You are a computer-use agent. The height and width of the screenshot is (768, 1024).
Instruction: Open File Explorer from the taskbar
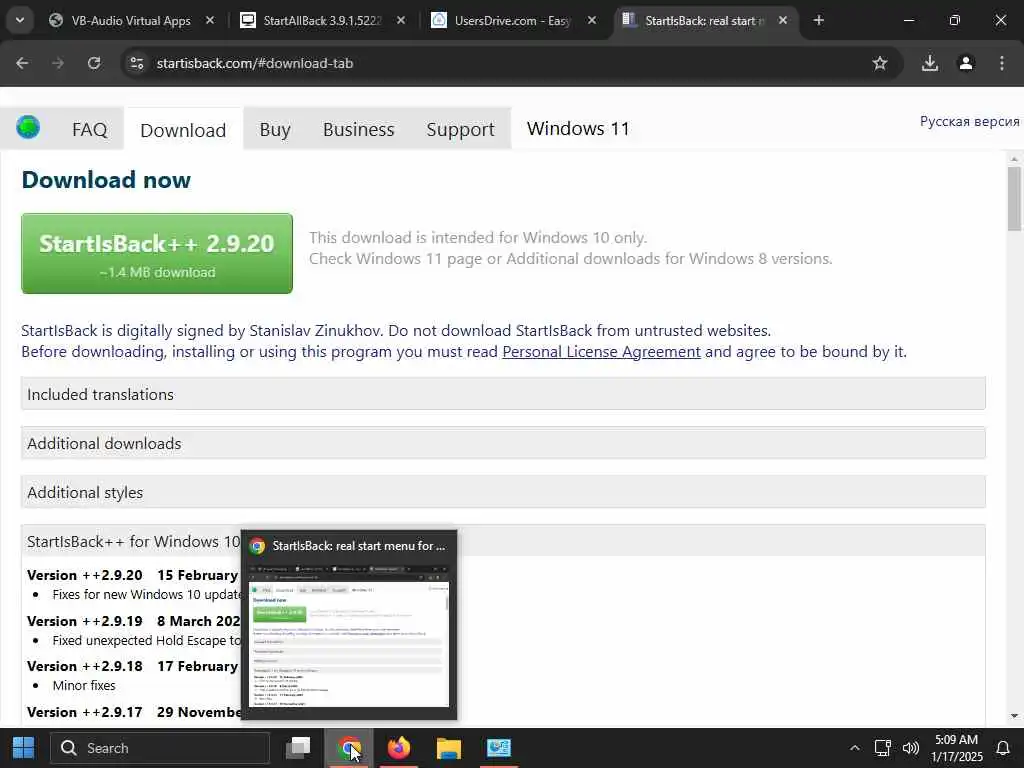(x=449, y=748)
